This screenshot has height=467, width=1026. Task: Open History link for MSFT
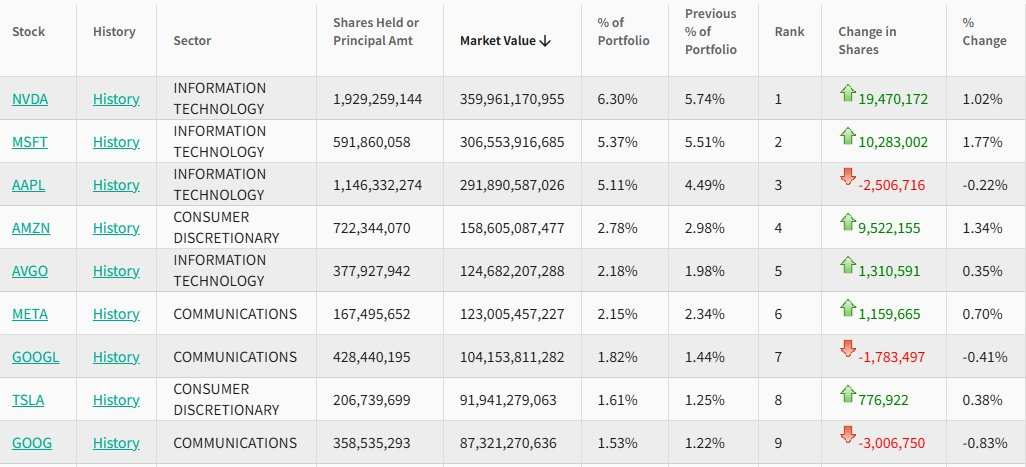tap(116, 142)
